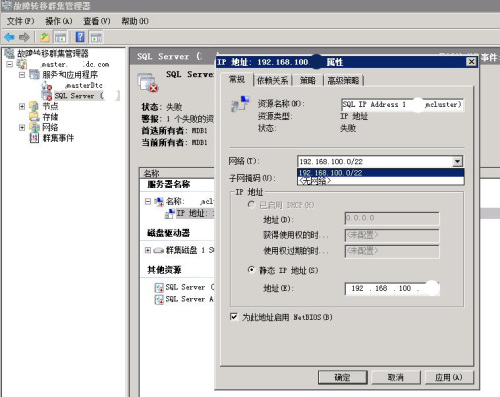Screen dimensions: 500x397
Task: Collapse the cluster master node in tree
Action: (10, 64)
